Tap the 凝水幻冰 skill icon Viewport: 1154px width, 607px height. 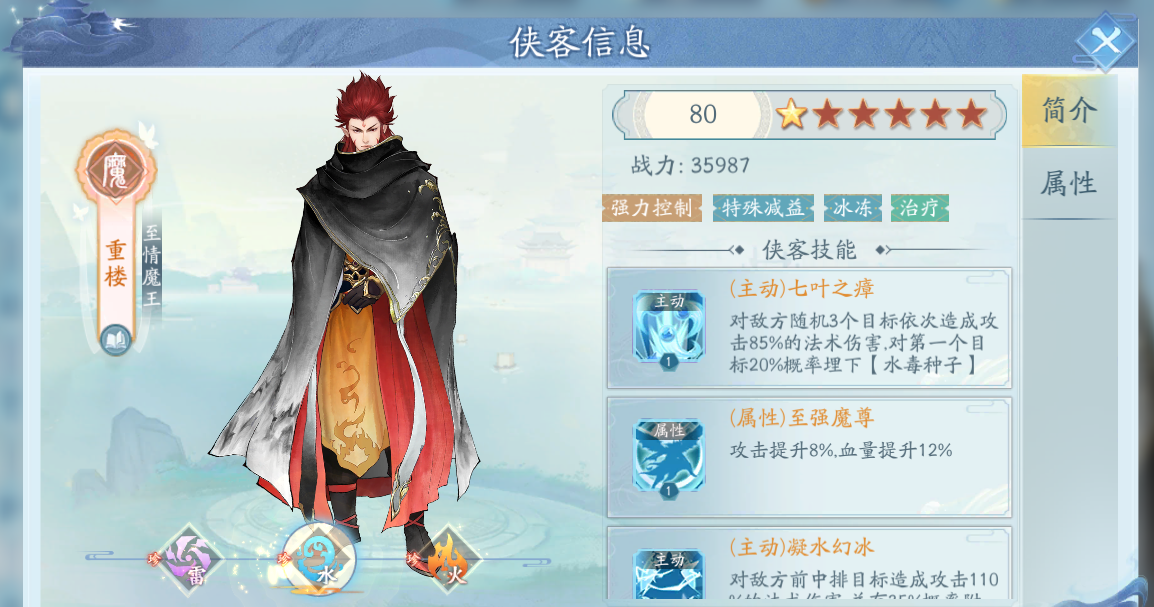(x=669, y=575)
